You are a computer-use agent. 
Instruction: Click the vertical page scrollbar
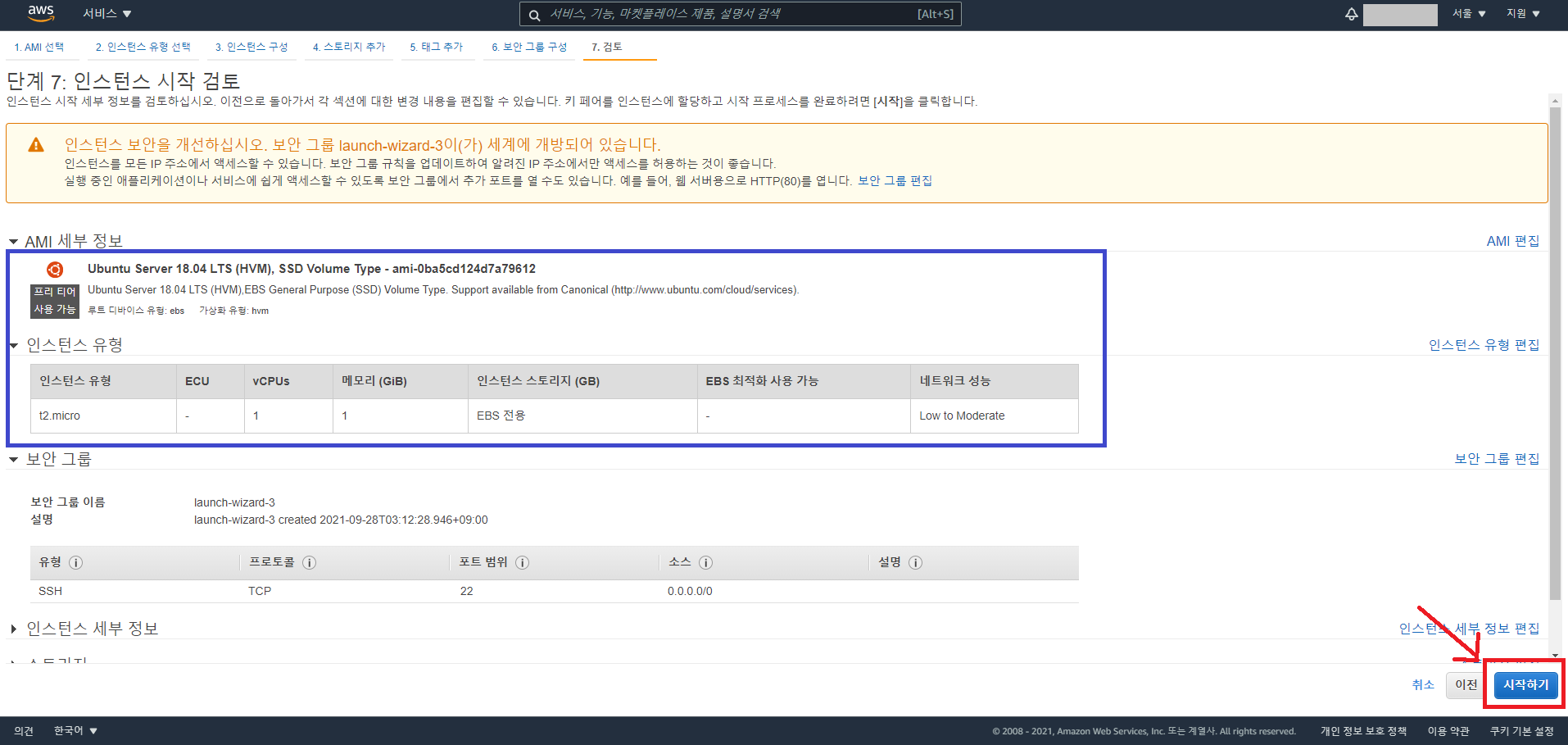pos(1555,352)
